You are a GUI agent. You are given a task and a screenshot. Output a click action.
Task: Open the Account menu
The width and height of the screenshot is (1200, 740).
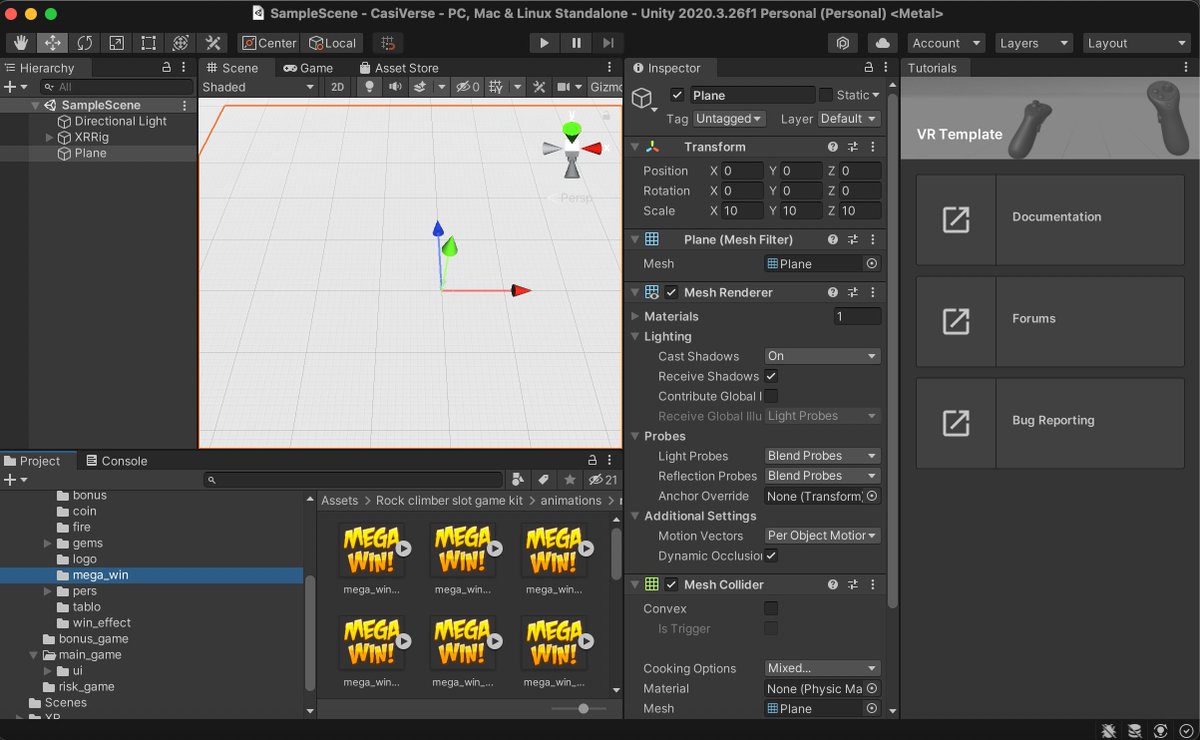tap(948, 43)
